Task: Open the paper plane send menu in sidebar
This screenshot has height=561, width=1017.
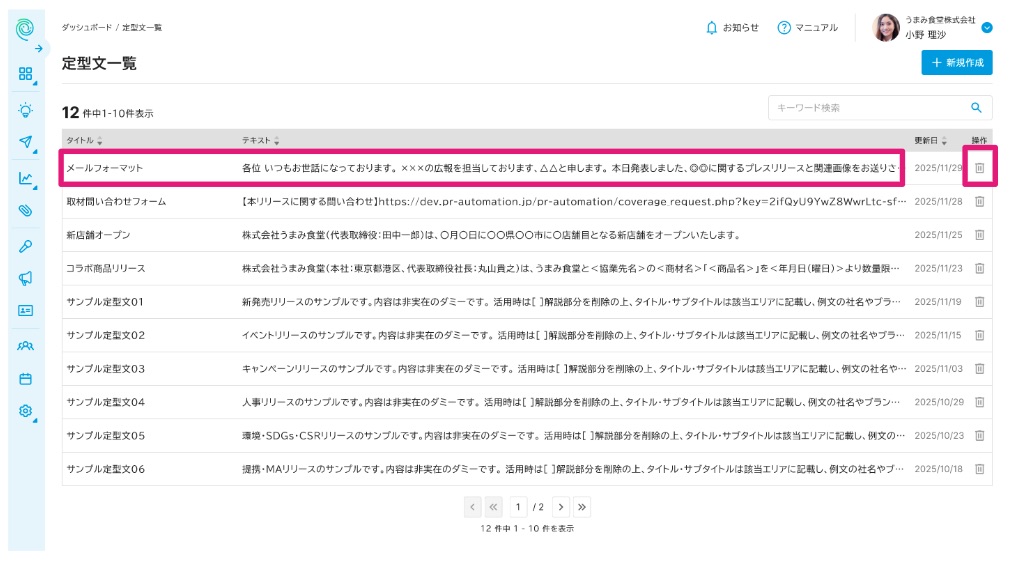Action: coord(25,142)
